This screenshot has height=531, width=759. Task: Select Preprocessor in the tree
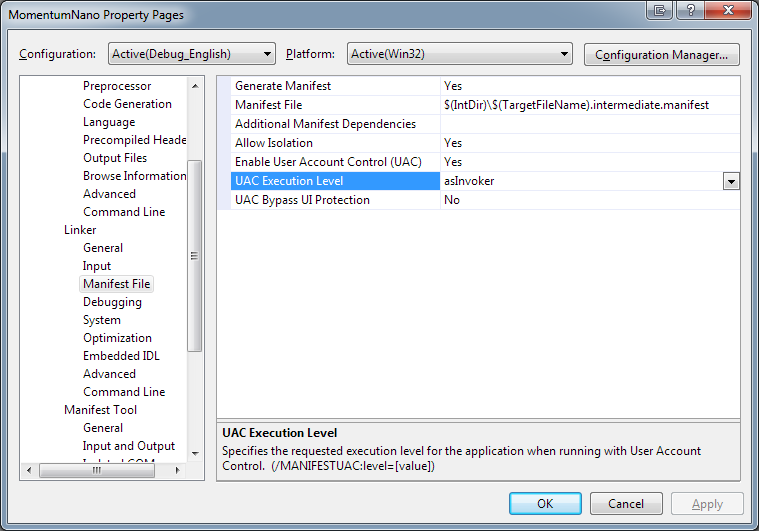(x=117, y=86)
